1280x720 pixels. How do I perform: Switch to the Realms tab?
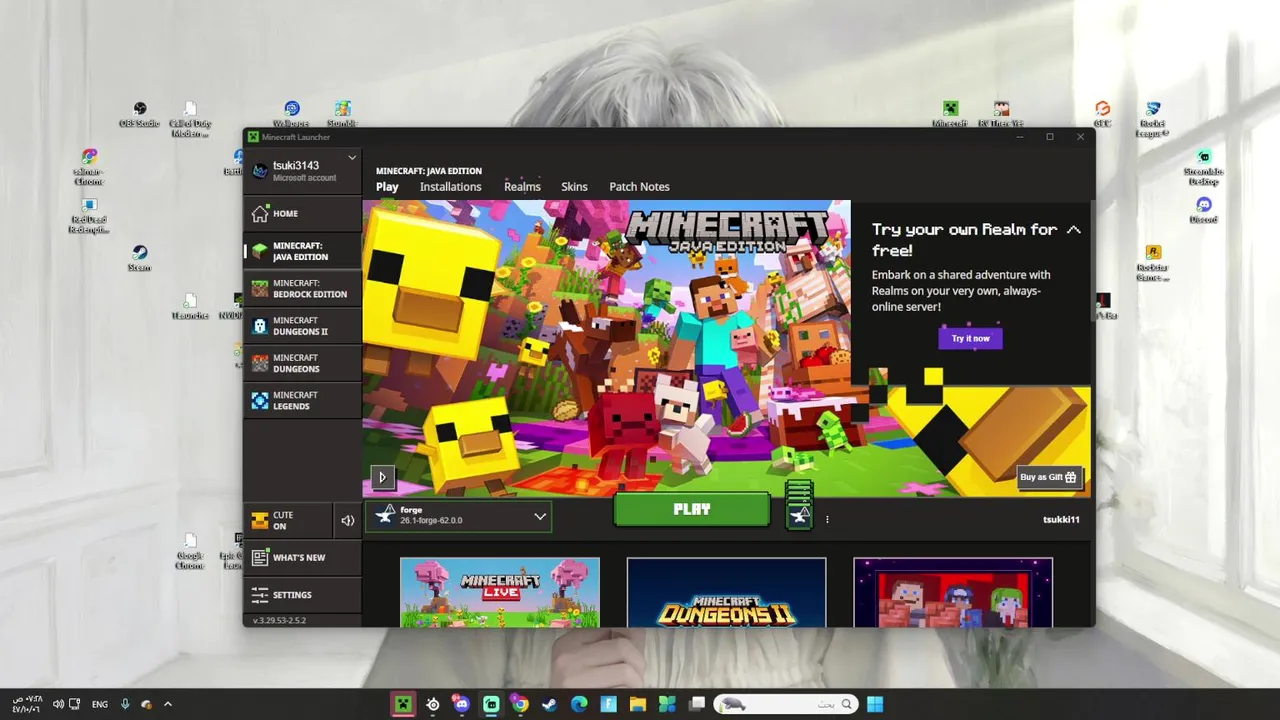522,187
